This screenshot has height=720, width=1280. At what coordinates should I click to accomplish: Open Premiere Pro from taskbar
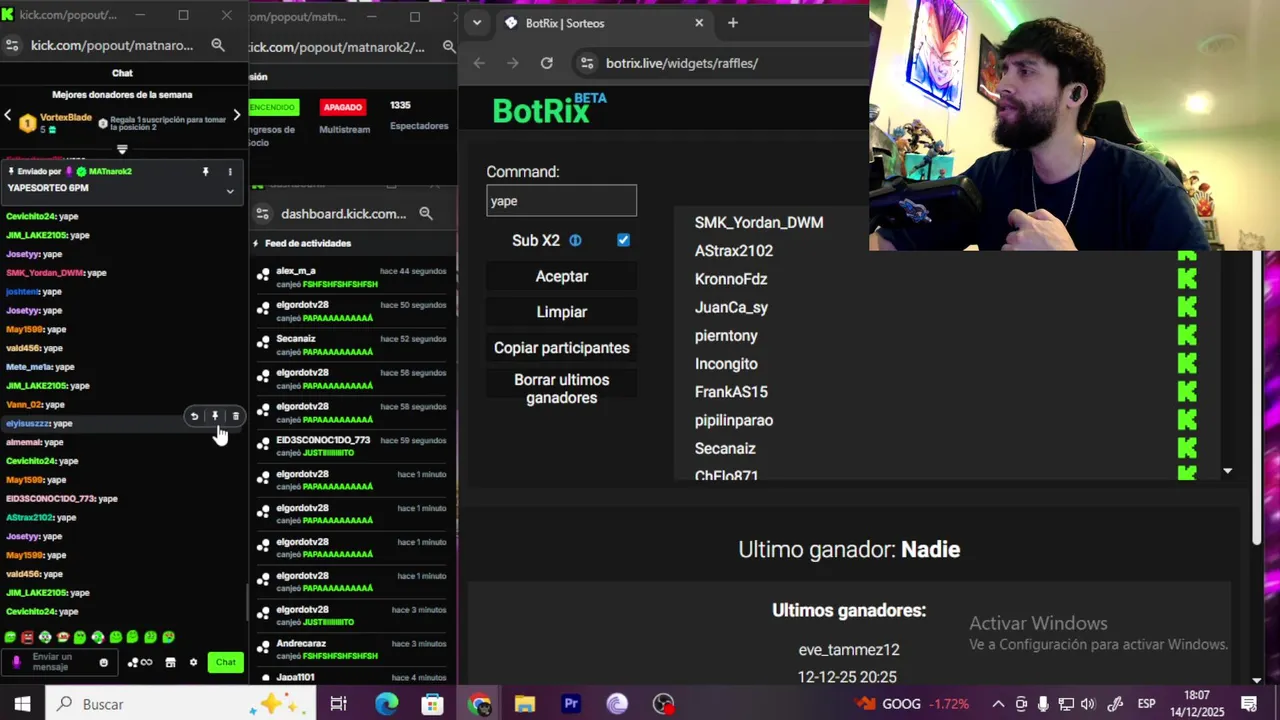pos(571,704)
